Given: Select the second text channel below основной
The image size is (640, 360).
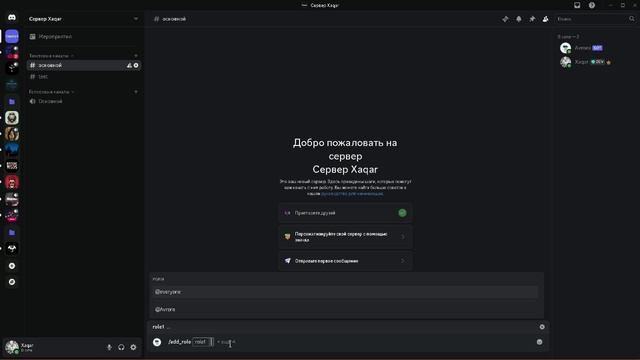Looking at the screenshot, I should click(x=84, y=77).
